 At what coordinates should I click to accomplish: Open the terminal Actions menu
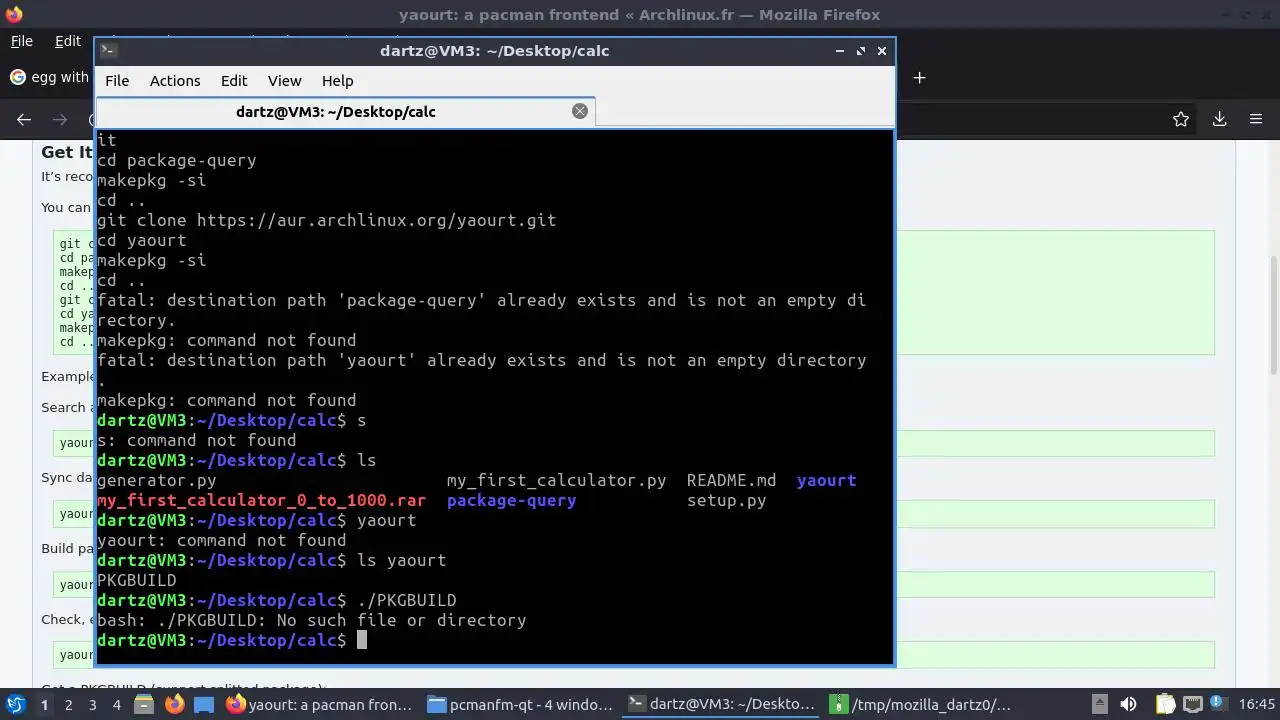175,81
